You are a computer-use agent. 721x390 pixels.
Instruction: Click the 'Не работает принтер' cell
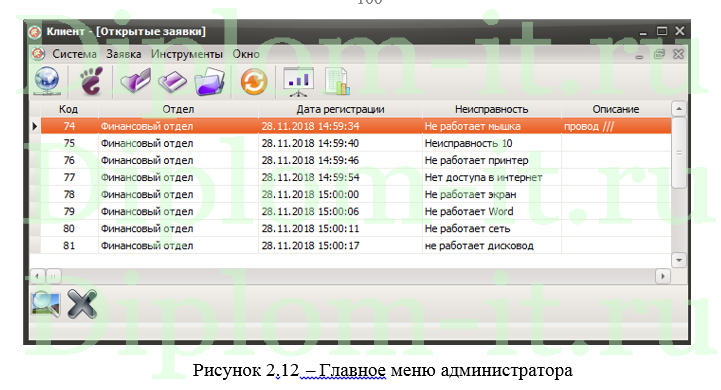492,160
